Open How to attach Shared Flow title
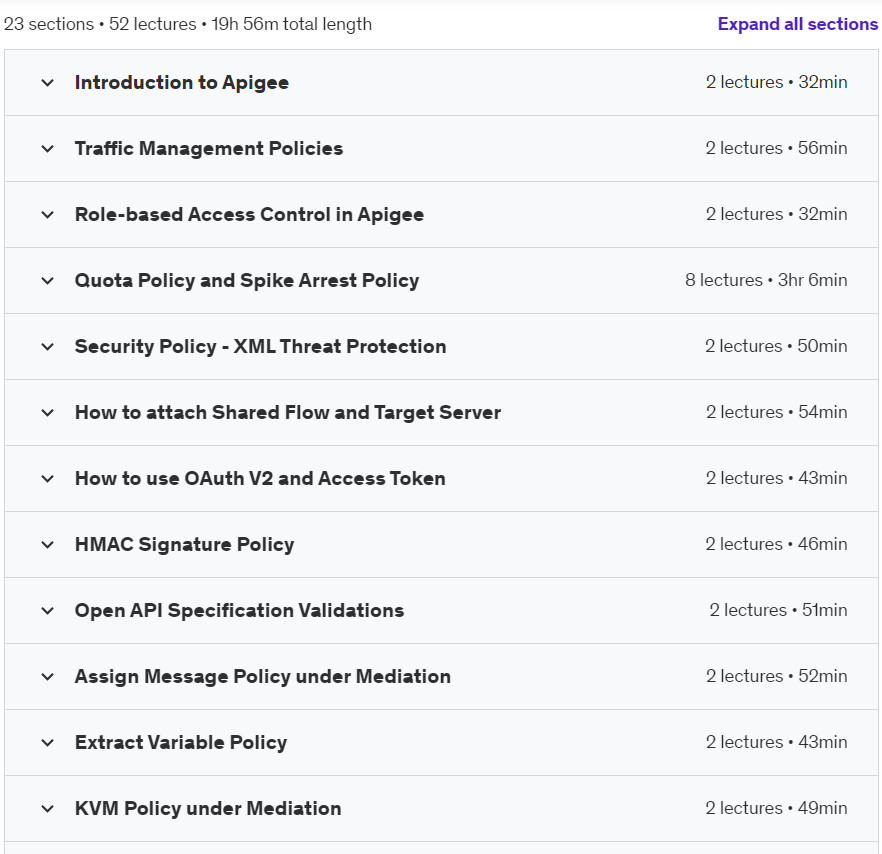The image size is (882, 854). point(287,412)
